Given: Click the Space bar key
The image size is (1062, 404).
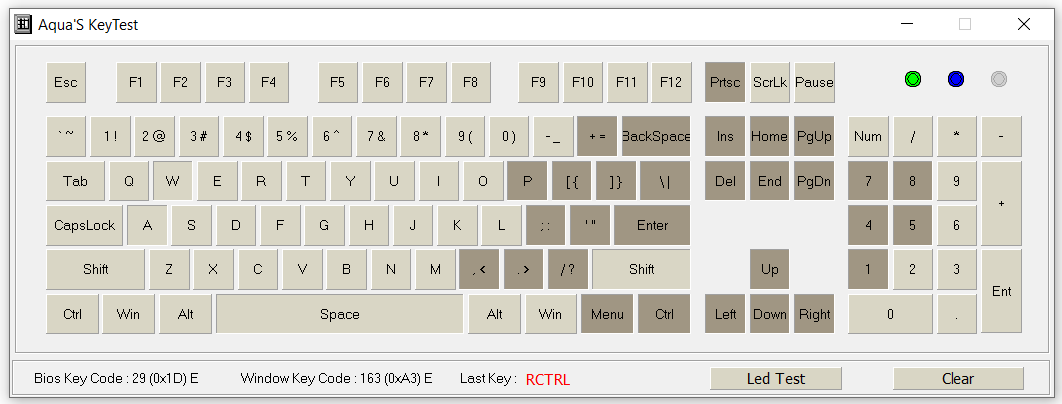Looking at the screenshot, I should coord(339,314).
